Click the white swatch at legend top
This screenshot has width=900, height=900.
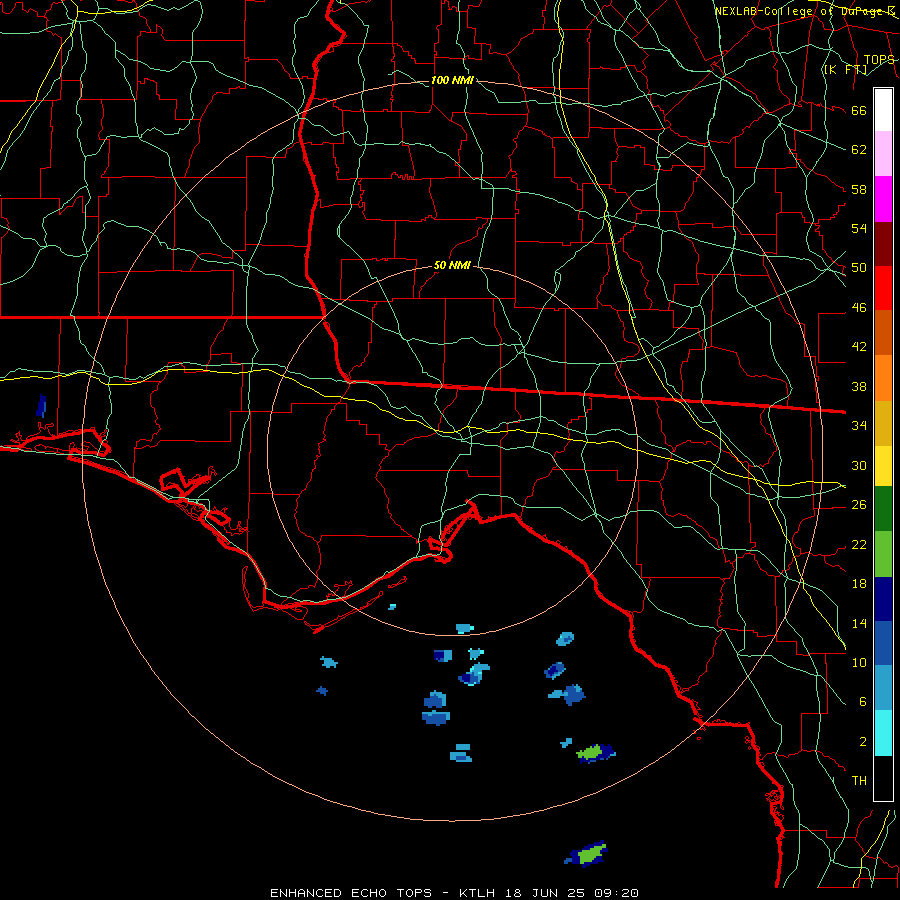[883, 110]
